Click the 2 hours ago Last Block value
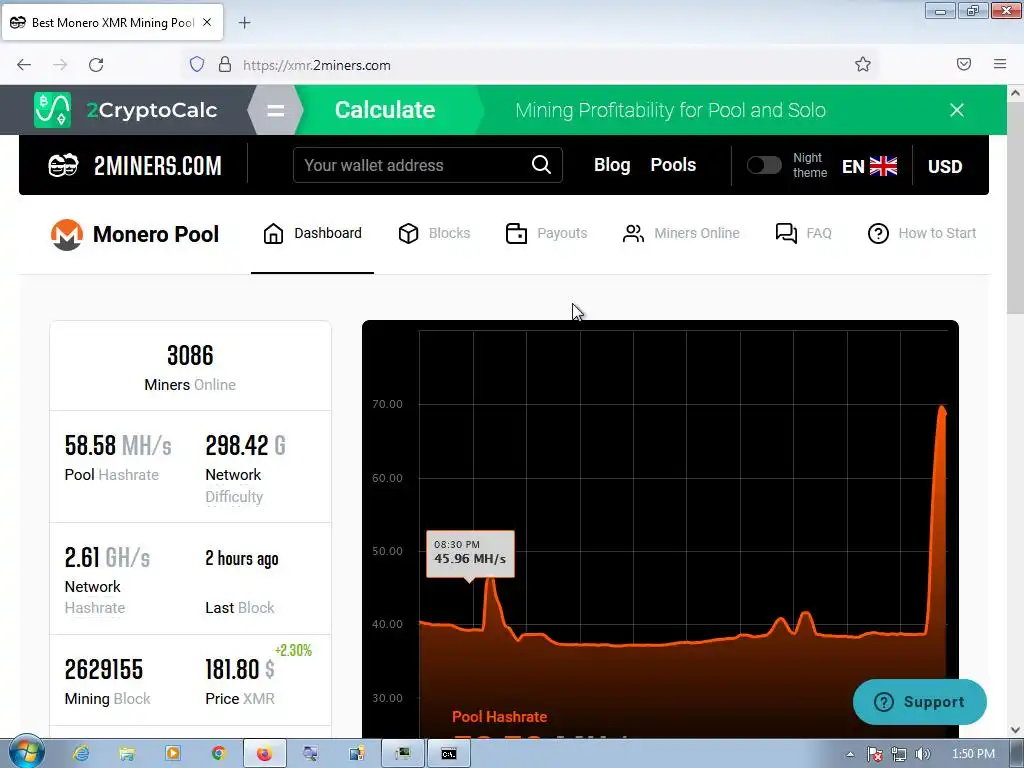The width and height of the screenshot is (1024, 768). 242,558
